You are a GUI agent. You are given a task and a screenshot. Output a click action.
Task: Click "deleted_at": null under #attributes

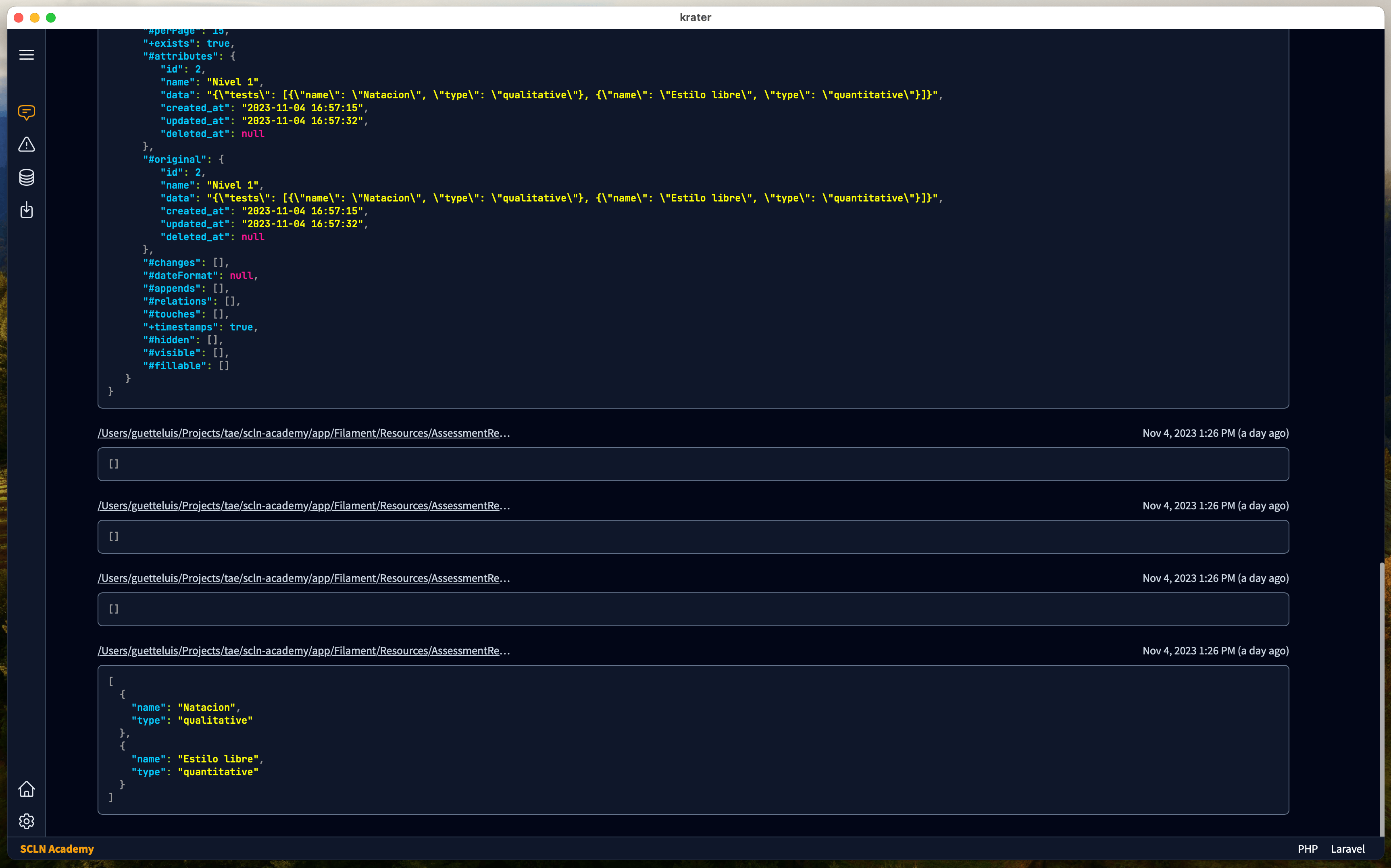212,134
